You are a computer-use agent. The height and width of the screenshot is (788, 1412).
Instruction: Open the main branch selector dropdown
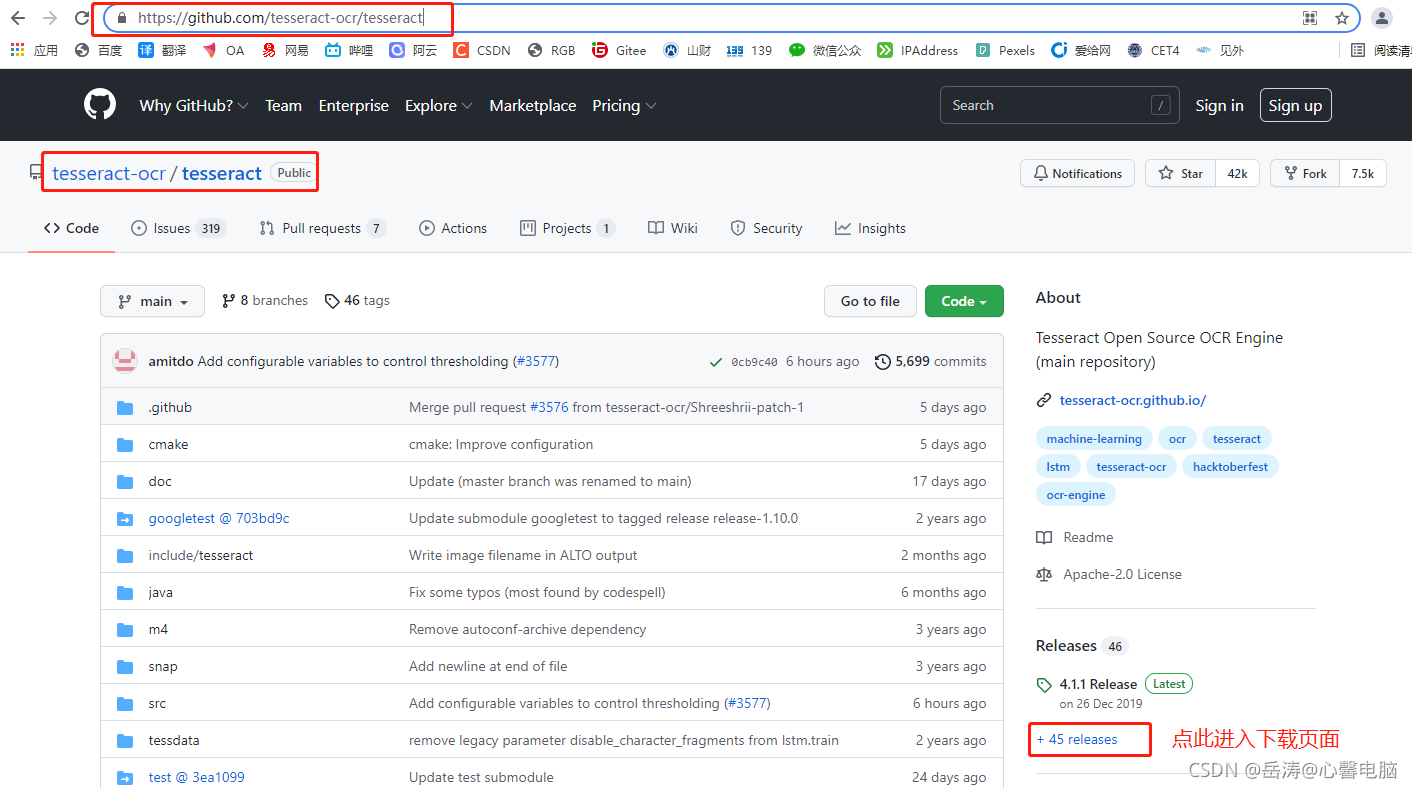pos(152,301)
